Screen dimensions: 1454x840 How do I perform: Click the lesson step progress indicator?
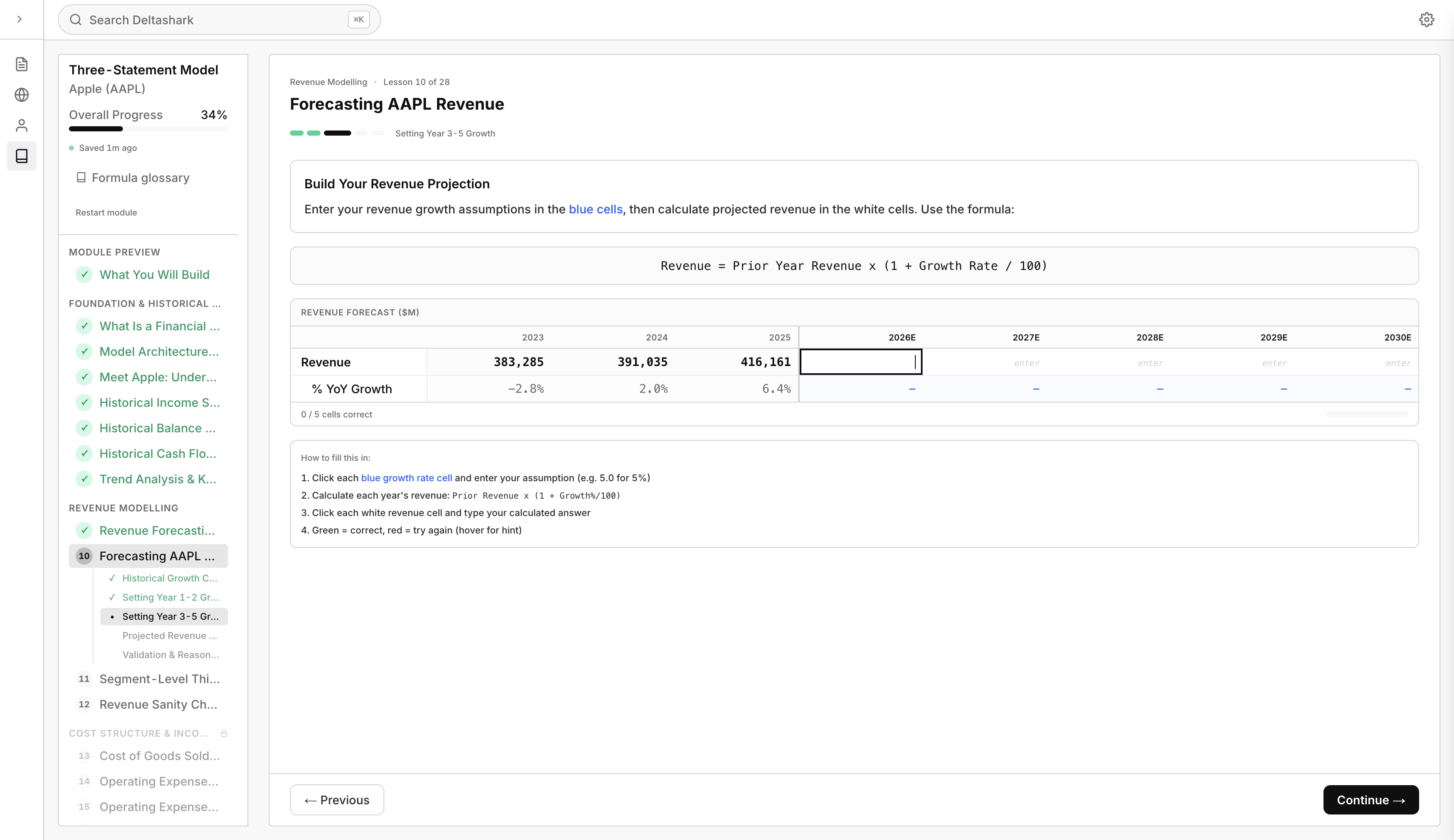coord(337,133)
